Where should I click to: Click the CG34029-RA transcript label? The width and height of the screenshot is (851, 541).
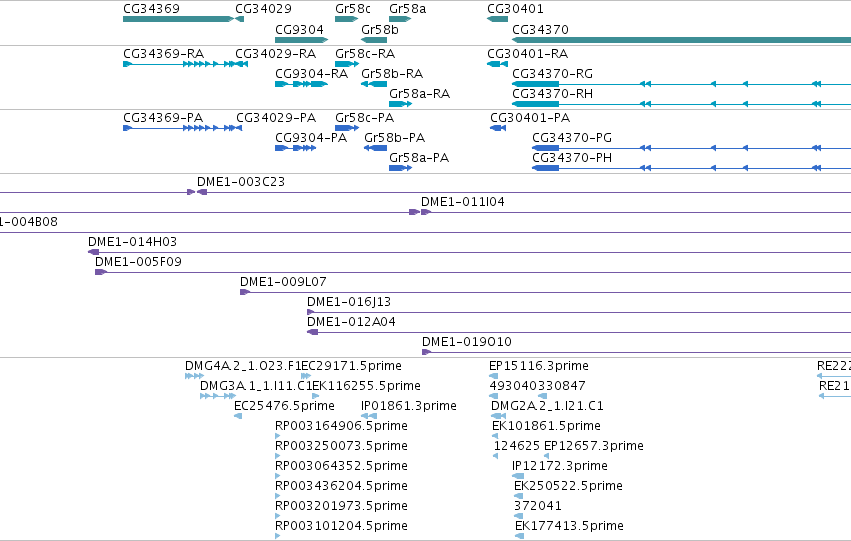(x=275, y=54)
